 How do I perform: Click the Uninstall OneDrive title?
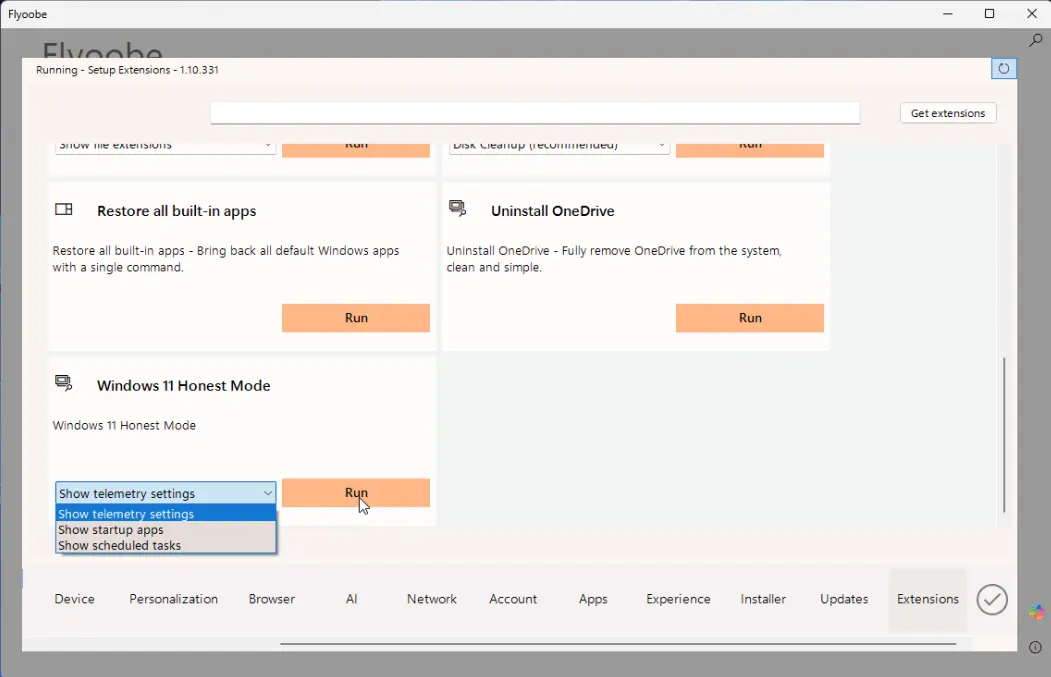pos(552,211)
